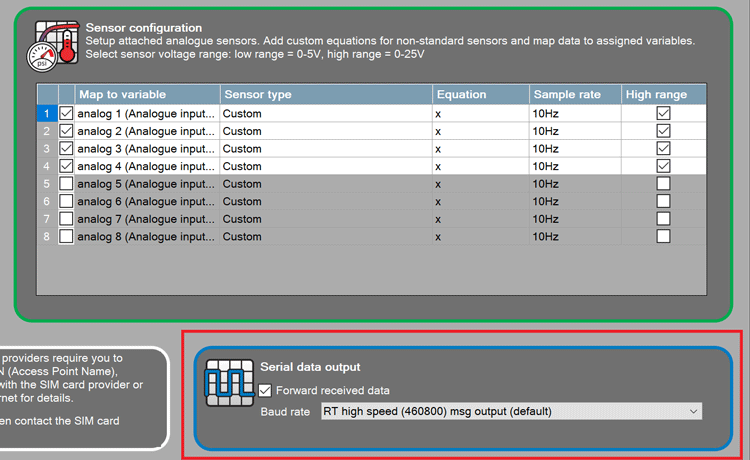750x460 pixels.
Task: Select row number 1 in sensor table
Action: (x=46, y=114)
